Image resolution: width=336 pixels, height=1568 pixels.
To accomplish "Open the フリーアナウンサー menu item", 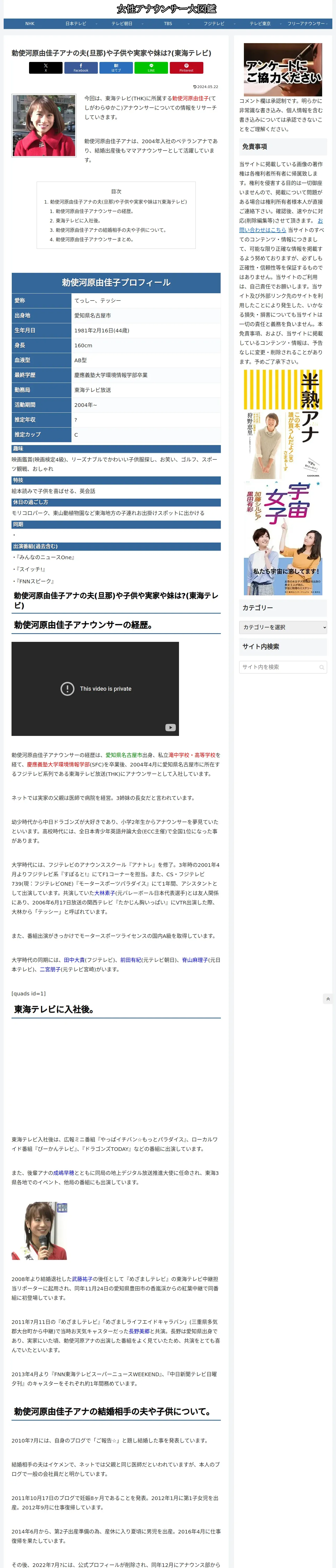I will (306, 24).
